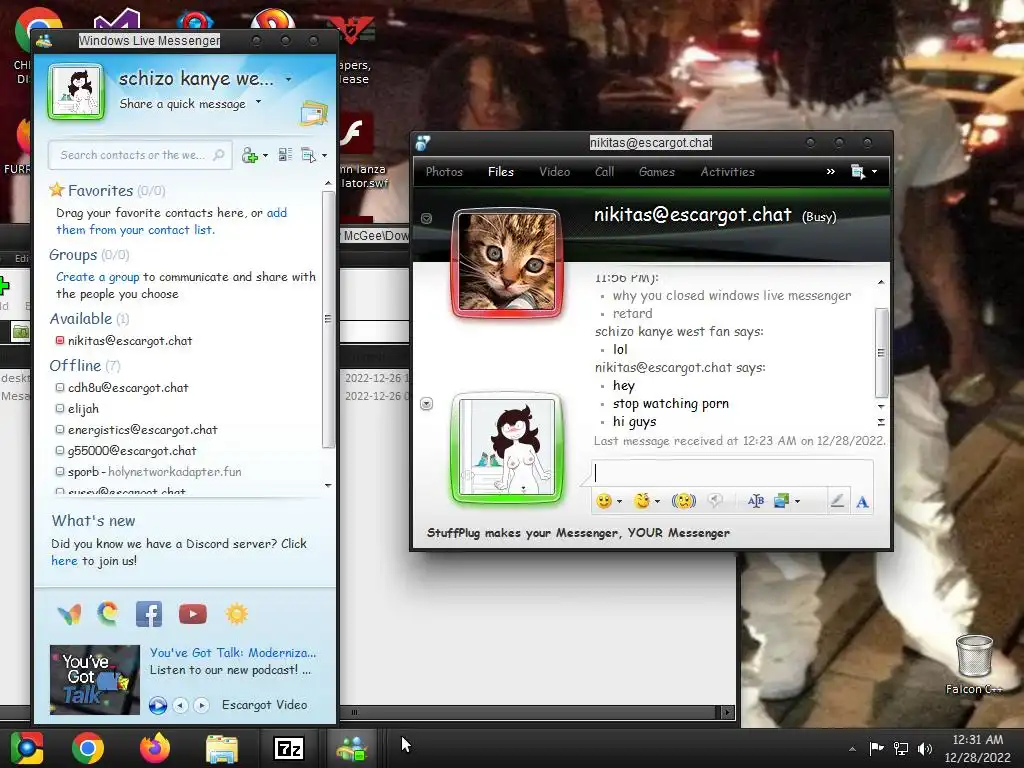The width and height of the screenshot is (1024, 768).
Task: Click the background picture icon in chat toolbar
Action: coord(781,501)
